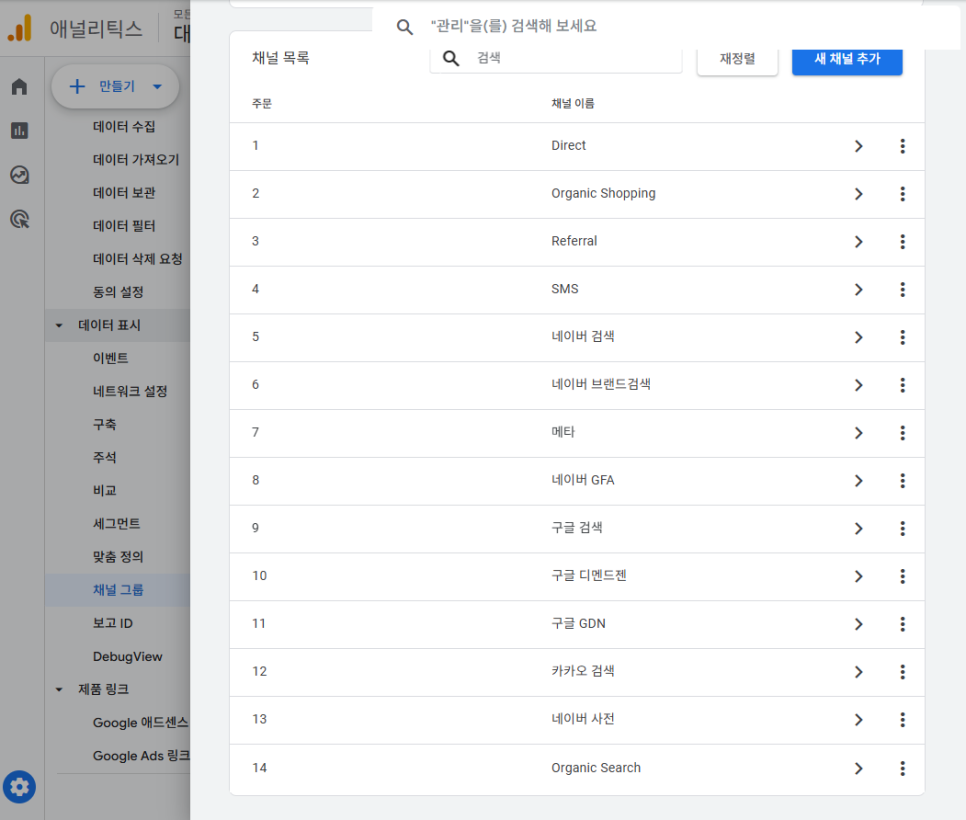Click the 구글 디멘드젠 channel name
Image resolution: width=966 pixels, height=820 pixels.
click(588, 576)
